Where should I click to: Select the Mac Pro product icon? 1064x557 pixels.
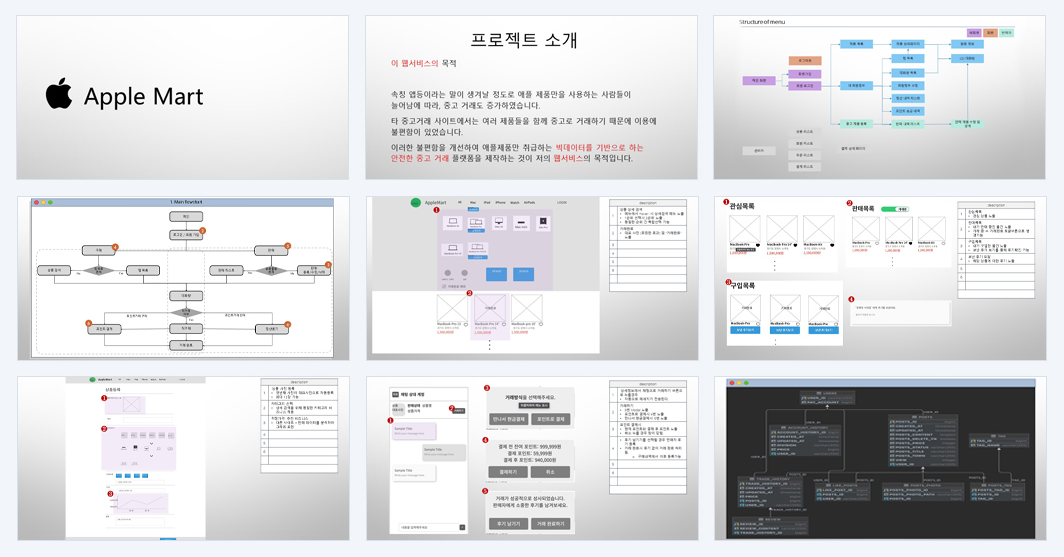pos(543,222)
